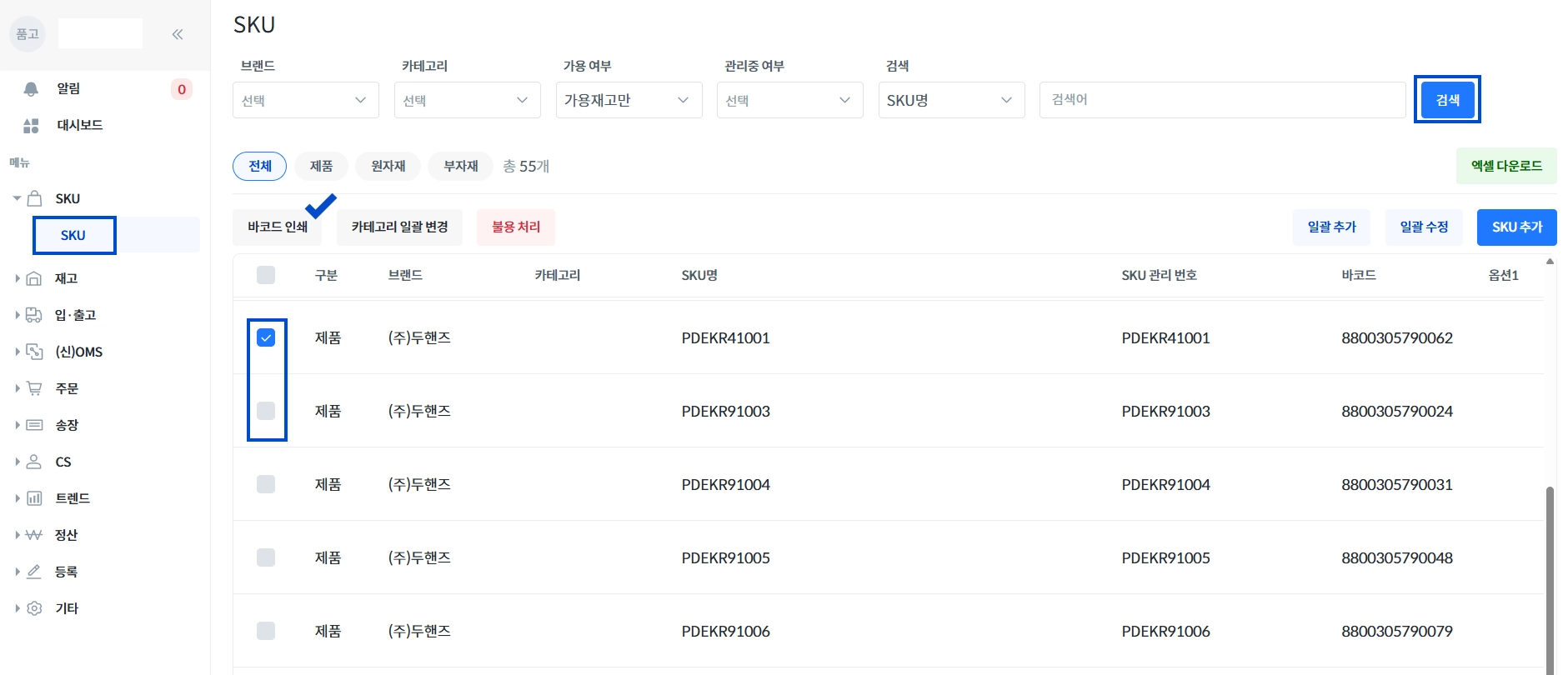Click the 엑셀 다운로드 button
The height and width of the screenshot is (675, 1568).
pos(1505,166)
